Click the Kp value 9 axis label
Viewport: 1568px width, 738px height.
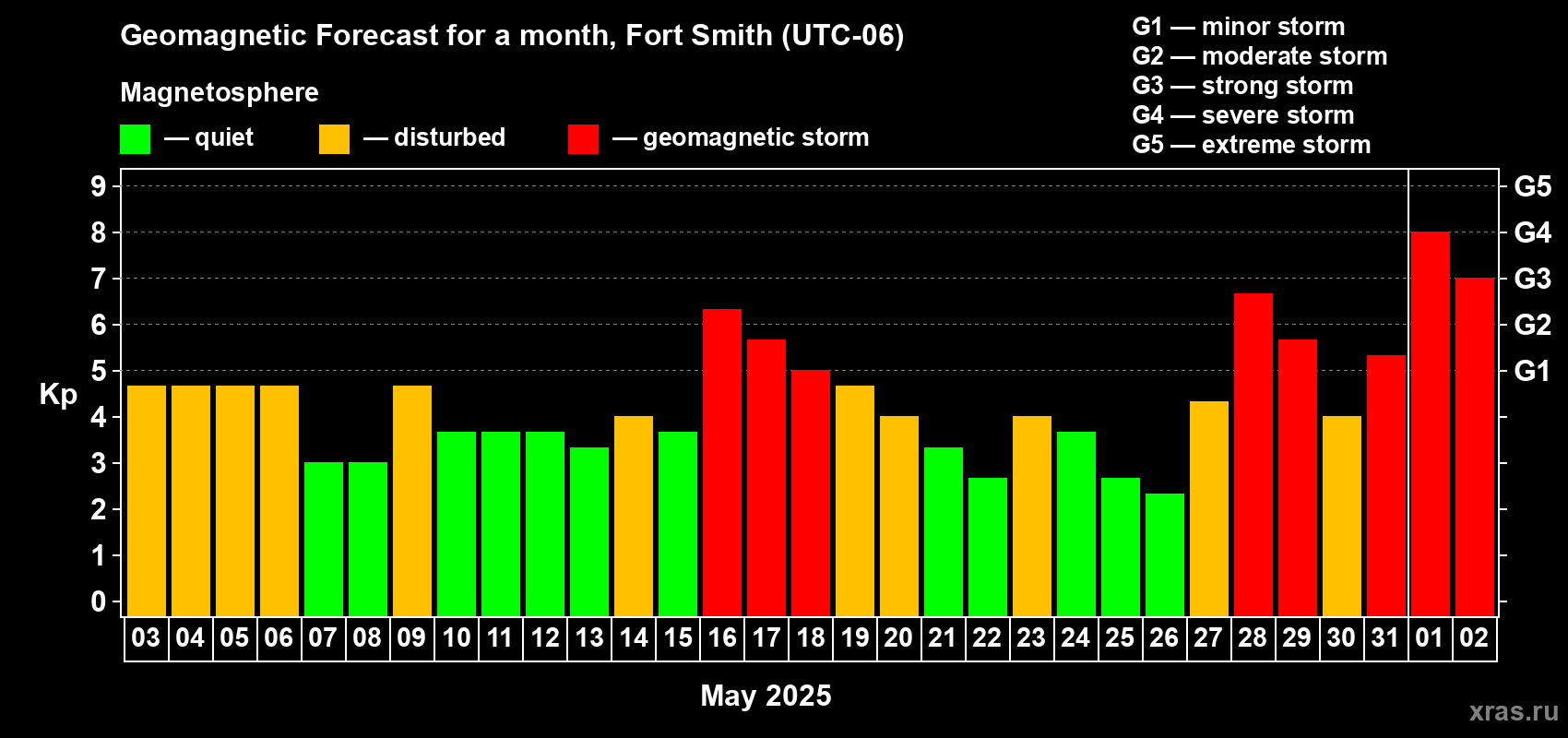[x=99, y=186]
